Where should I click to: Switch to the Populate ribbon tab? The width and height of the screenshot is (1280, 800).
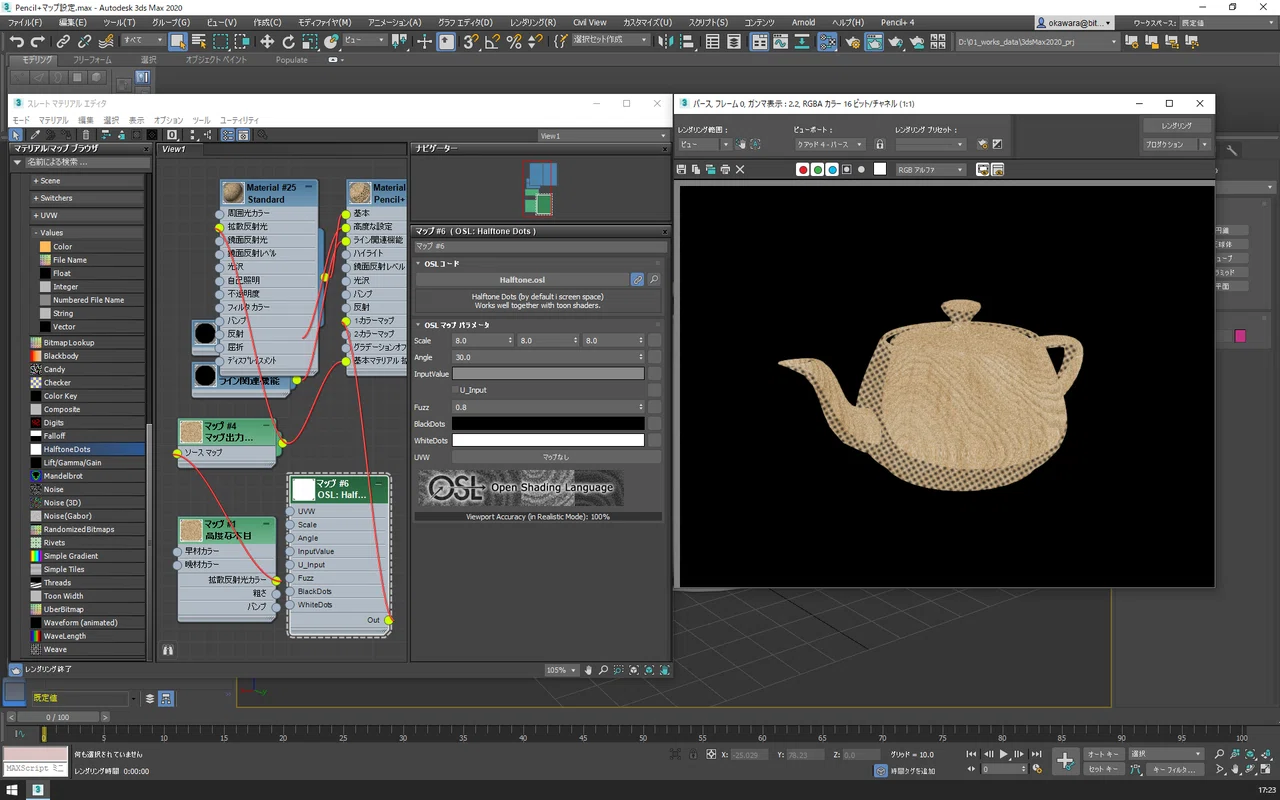click(x=292, y=60)
